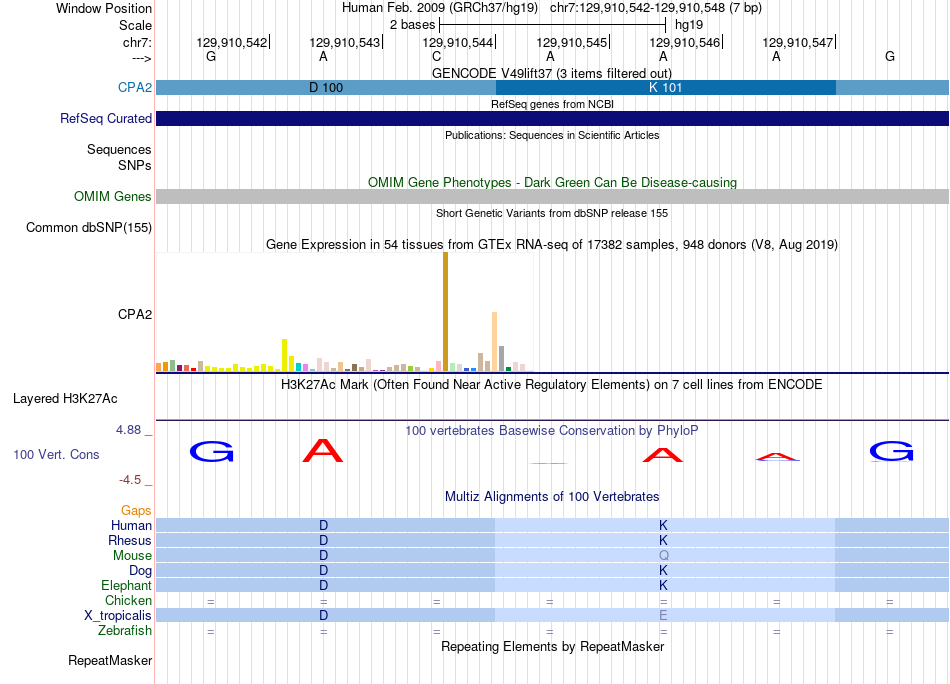Click the 100 Vert. Cons track label
Viewport: 950px width, 684px height.
(56, 454)
